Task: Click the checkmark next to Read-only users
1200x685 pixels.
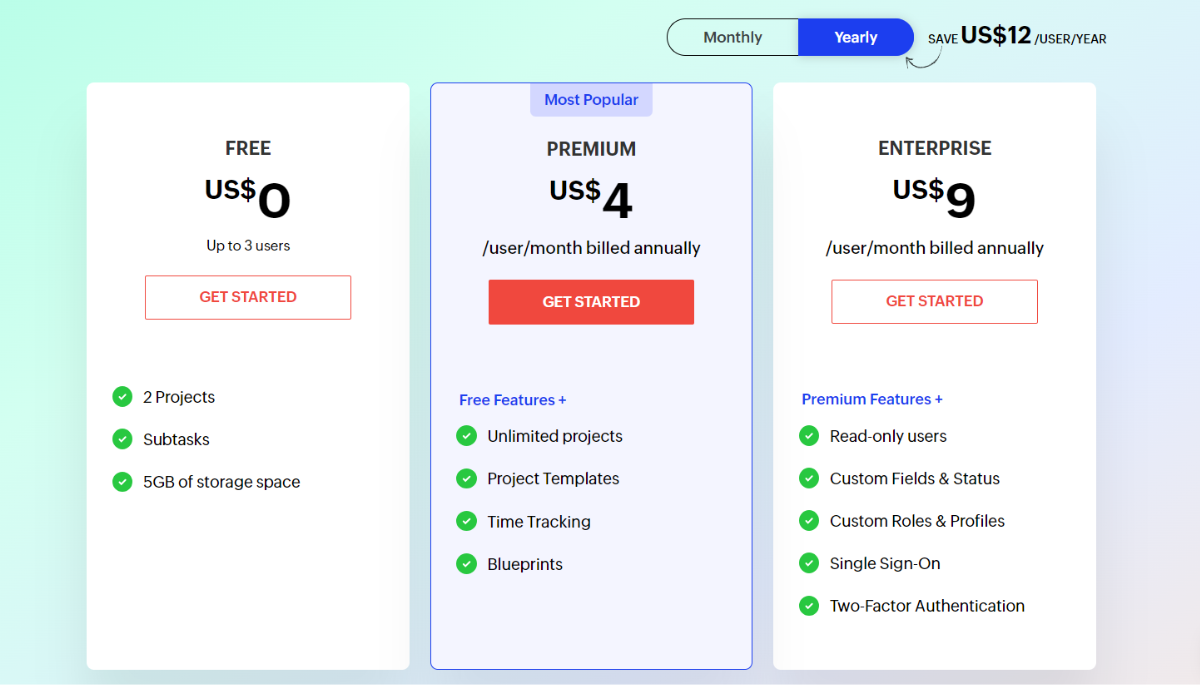Action: pos(809,436)
